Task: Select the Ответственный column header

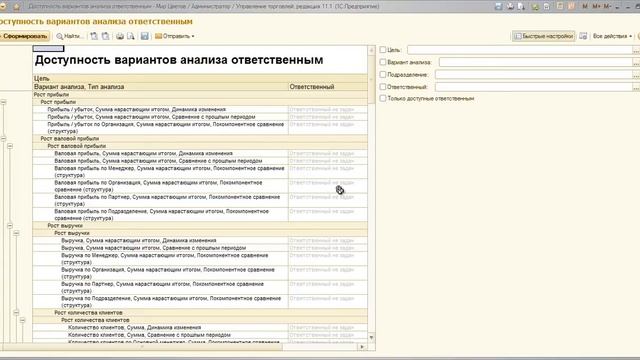Action: [328, 87]
